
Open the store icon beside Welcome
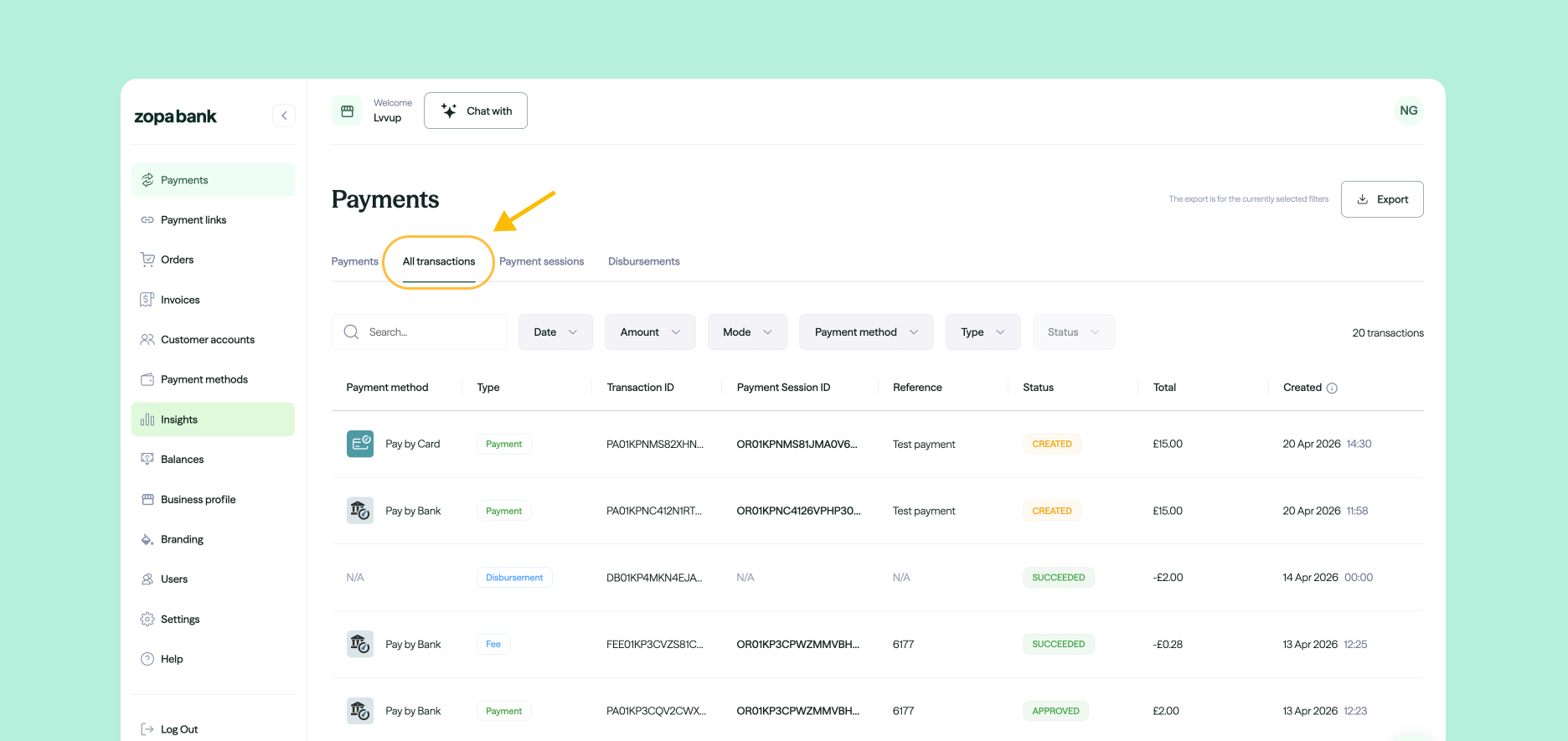pos(347,111)
